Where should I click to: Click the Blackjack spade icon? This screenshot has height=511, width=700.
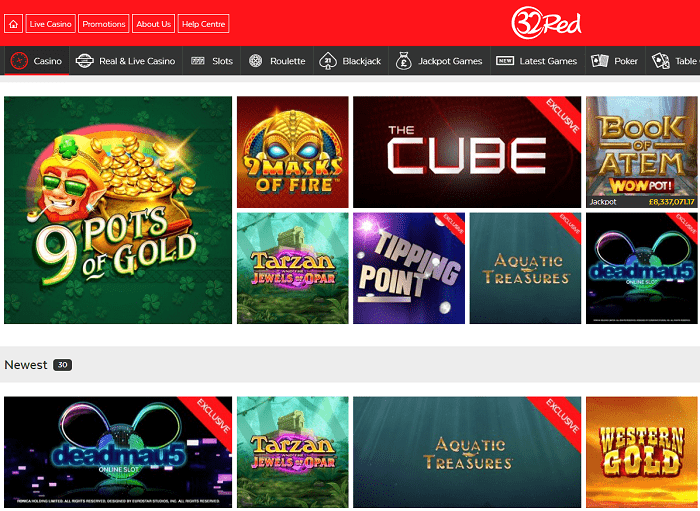[328, 61]
